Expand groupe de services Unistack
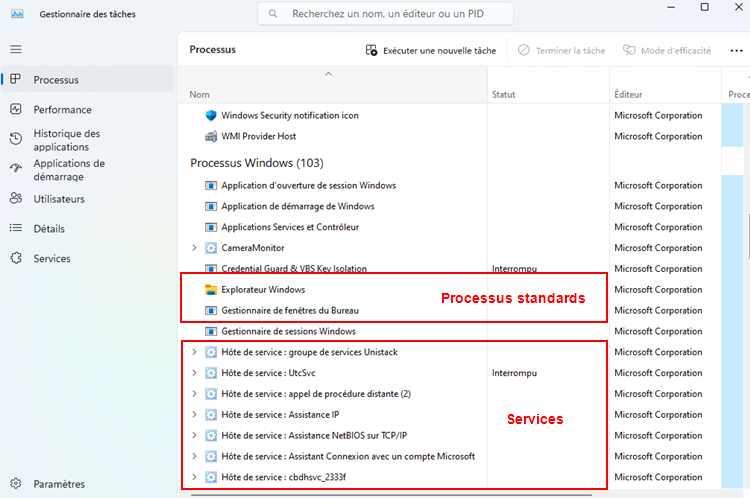The image size is (750, 498). [194, 352]
